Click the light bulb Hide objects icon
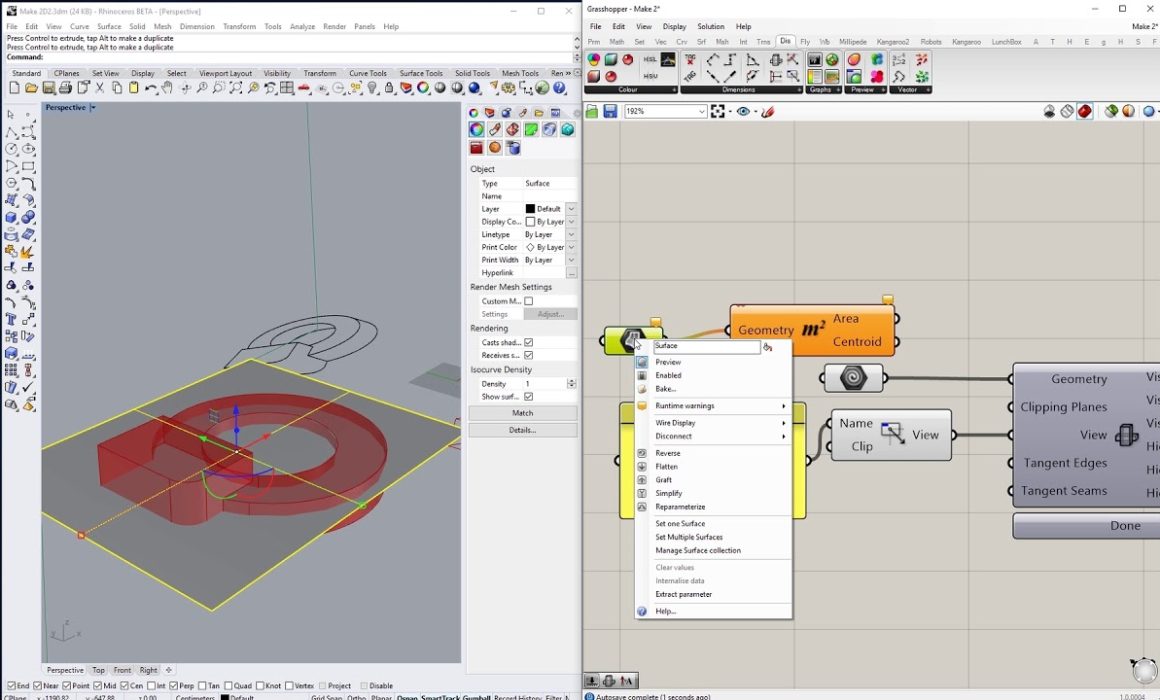 [372, 88]
